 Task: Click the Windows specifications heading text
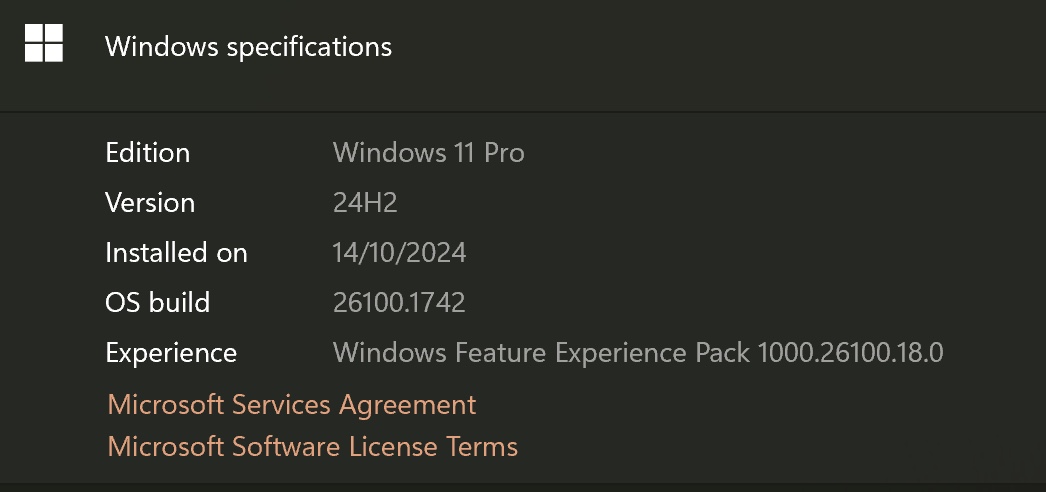pyautogui.click(x=248, y=46)
